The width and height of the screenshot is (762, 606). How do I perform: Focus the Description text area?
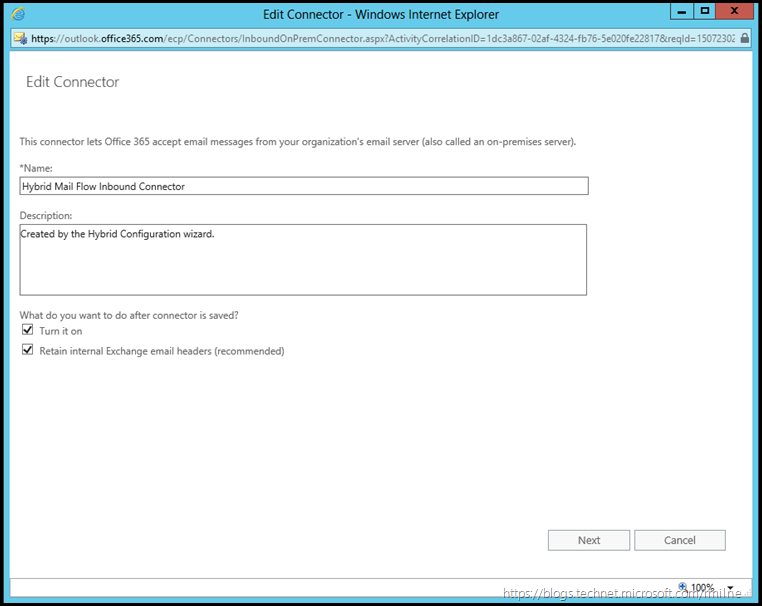coord(303,260)
